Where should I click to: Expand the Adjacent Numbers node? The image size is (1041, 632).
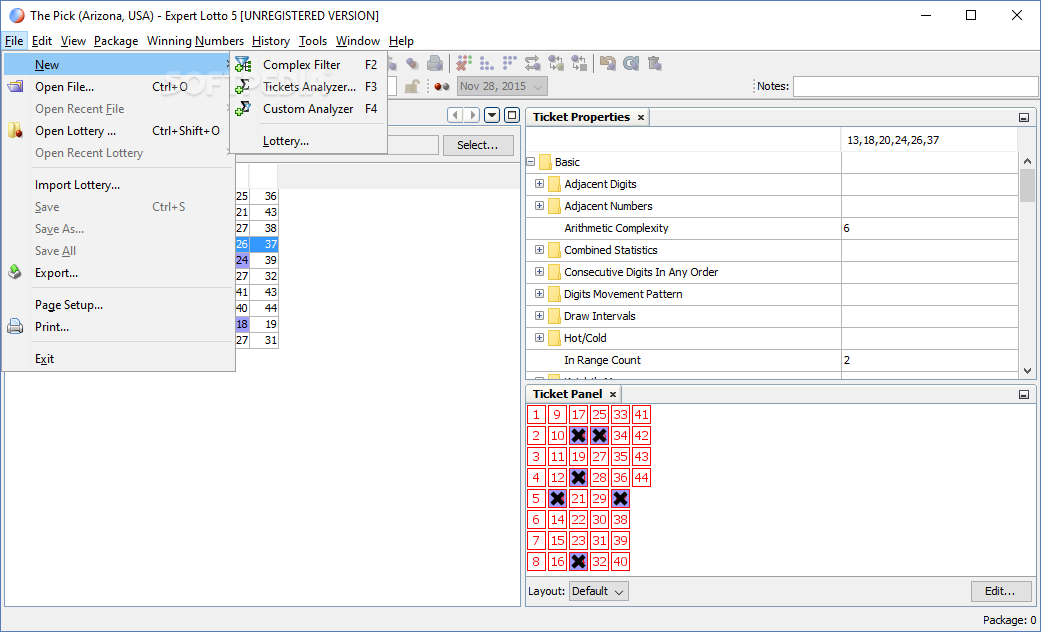(x=540, y=206)
